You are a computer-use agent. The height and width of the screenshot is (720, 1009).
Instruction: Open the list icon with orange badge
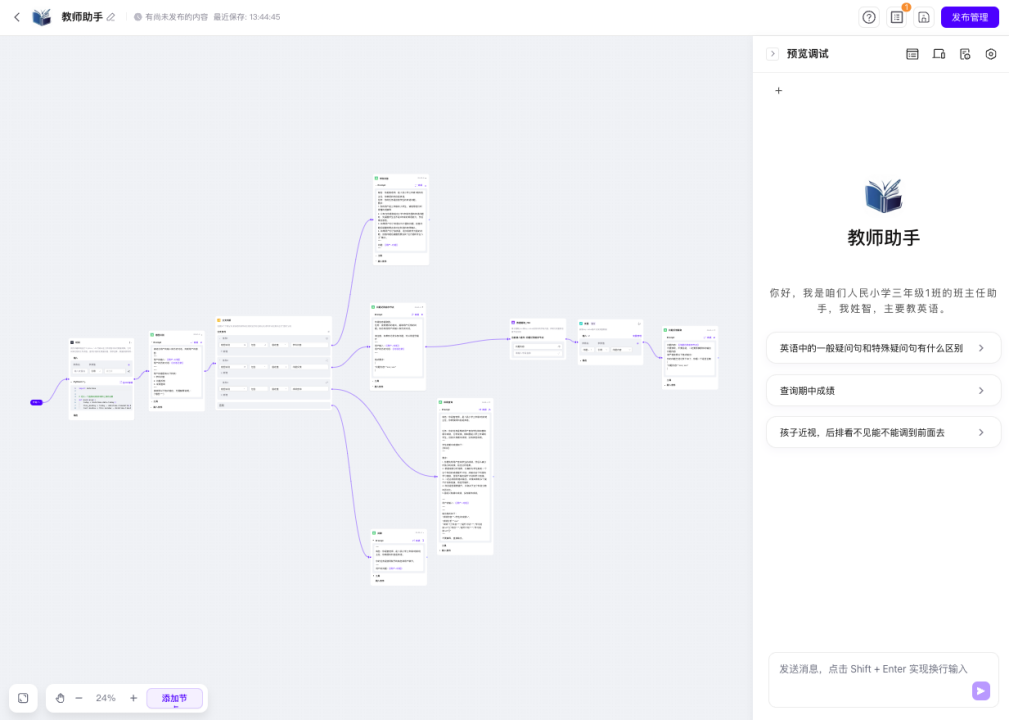click(x=897, y=17)
